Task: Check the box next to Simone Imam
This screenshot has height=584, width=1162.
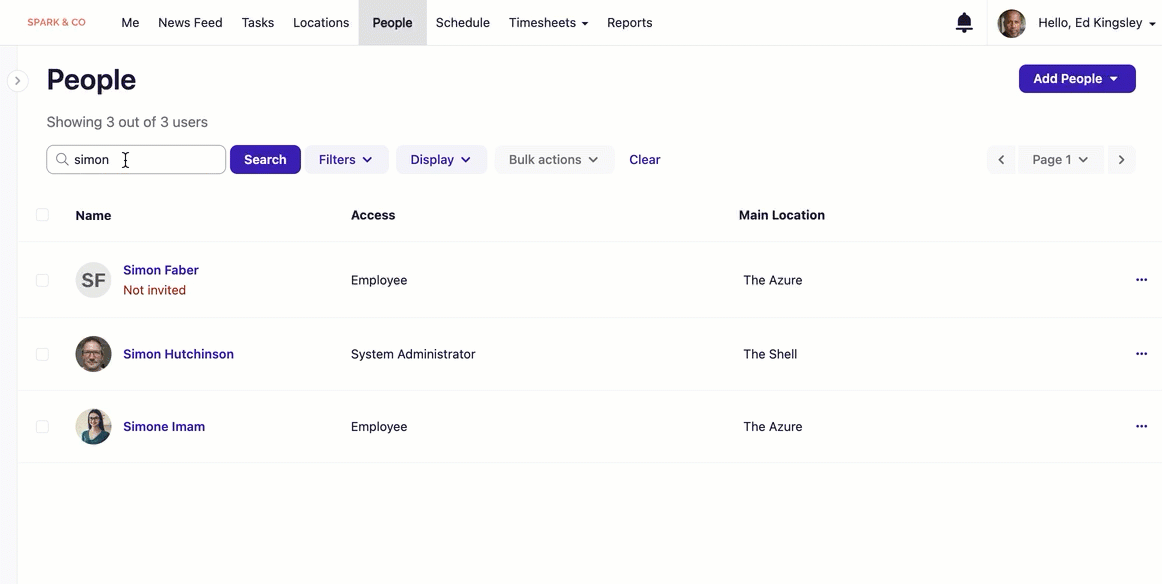Action: point(42,427)
